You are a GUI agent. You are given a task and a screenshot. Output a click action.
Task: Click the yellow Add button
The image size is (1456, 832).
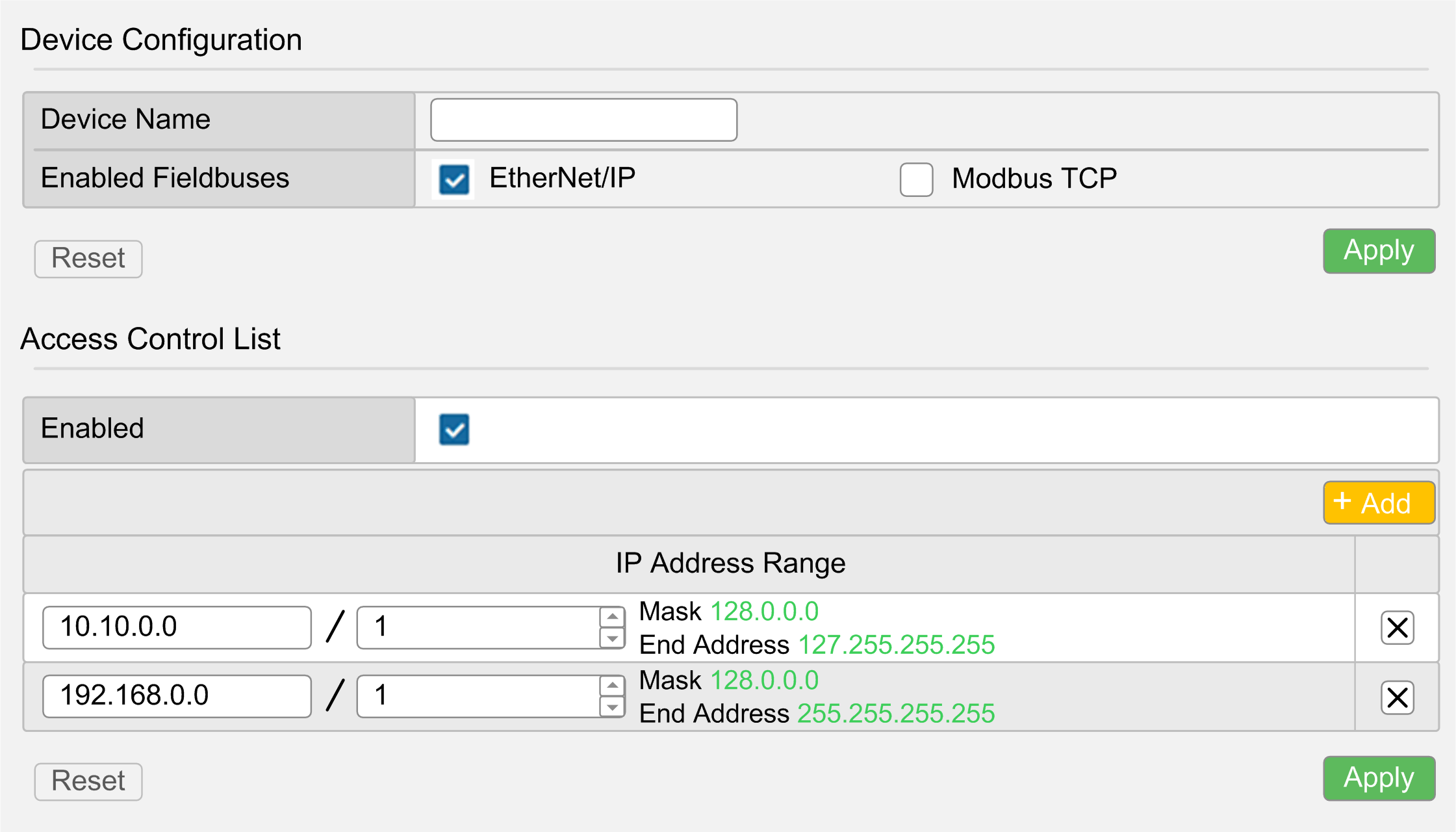(x=1379, y=502)
